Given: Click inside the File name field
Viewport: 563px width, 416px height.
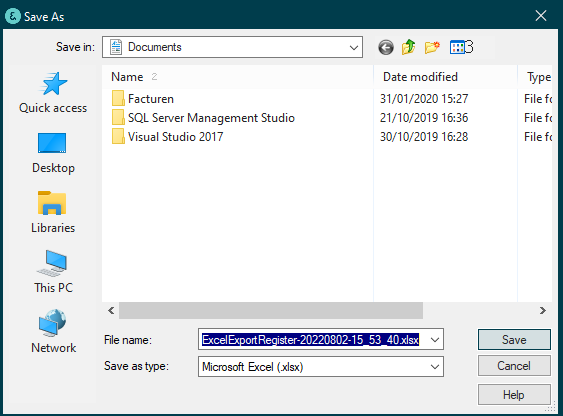Looking at the screenshot, I should click(x=312, y=340).
